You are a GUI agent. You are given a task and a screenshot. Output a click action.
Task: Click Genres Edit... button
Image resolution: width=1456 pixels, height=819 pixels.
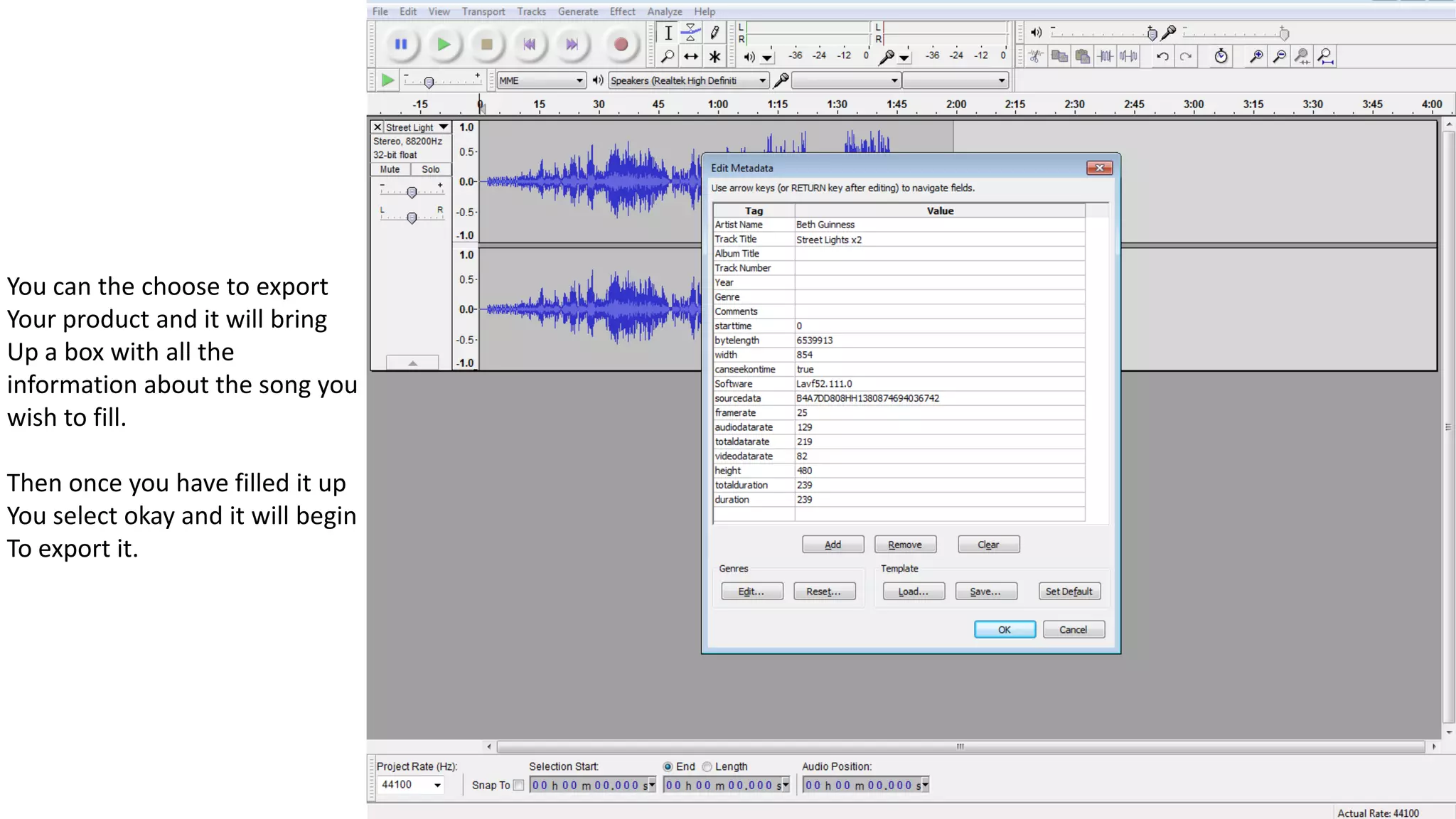tap(752, 591)
